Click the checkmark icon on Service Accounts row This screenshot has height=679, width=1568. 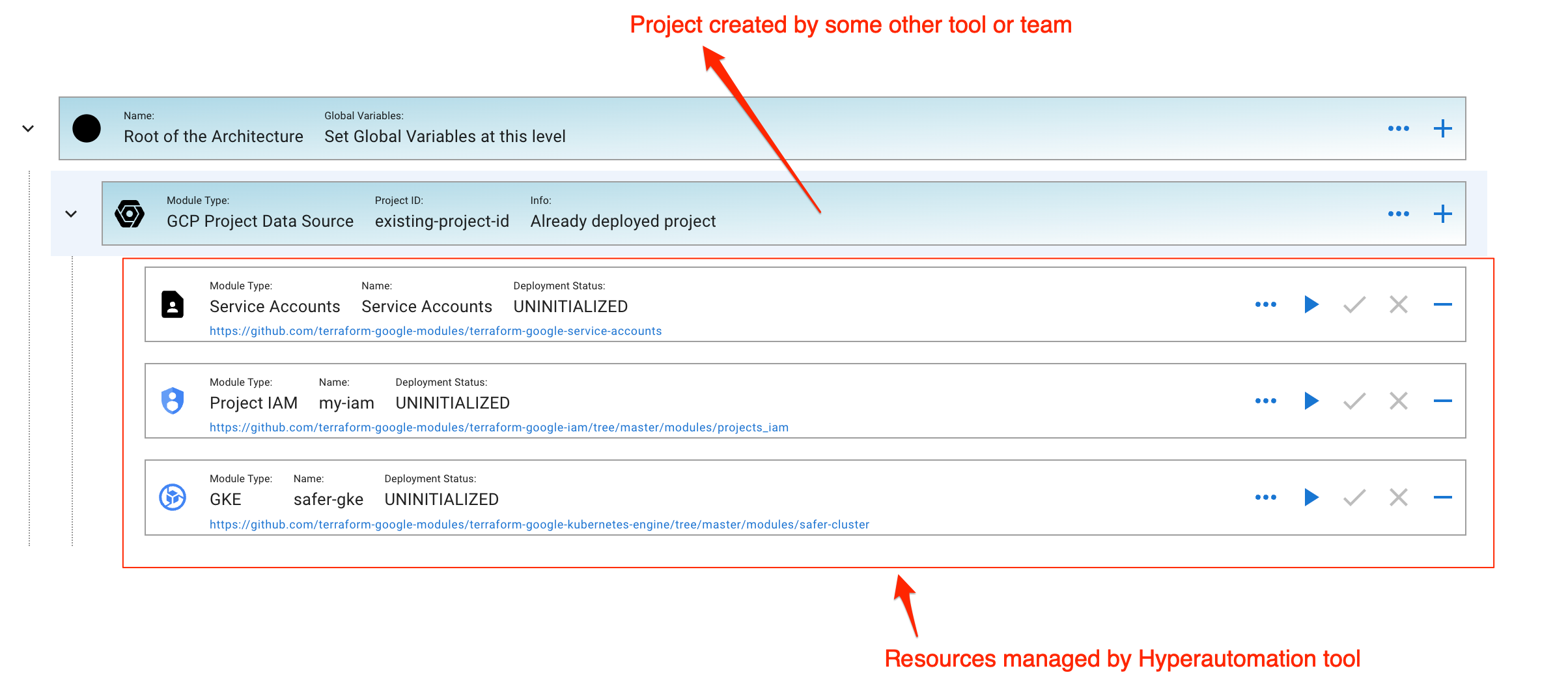pos(1354,304)
